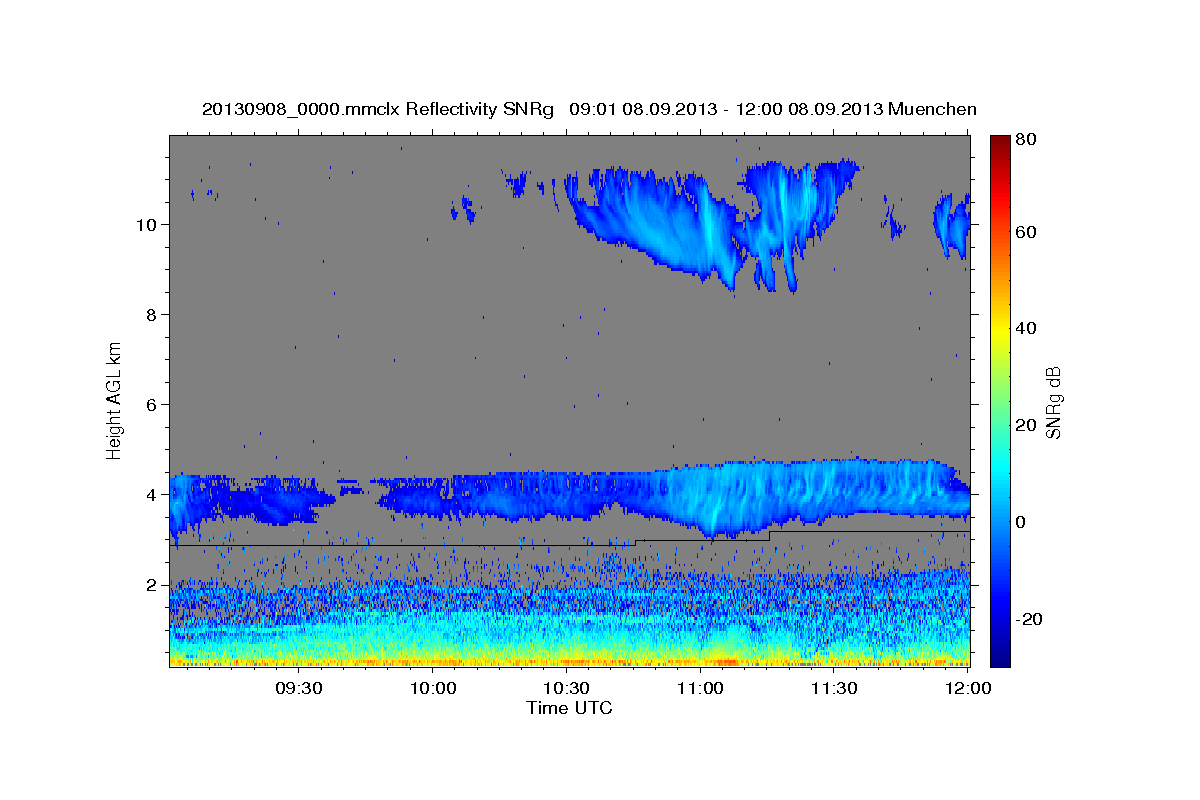Pick the yellow region of the colorbar
1200x800 pixels.
tap(999, 330)
